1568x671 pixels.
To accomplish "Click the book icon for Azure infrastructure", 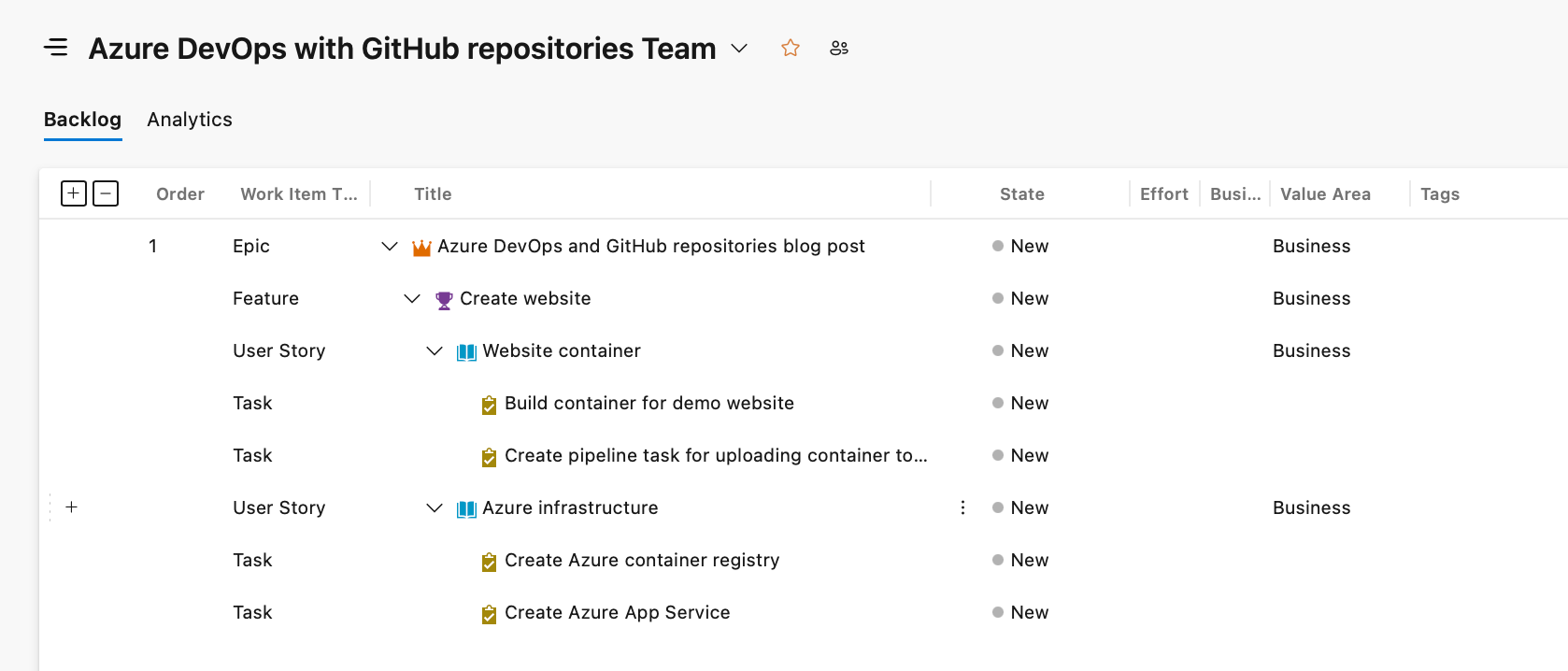I will point(466,508).
